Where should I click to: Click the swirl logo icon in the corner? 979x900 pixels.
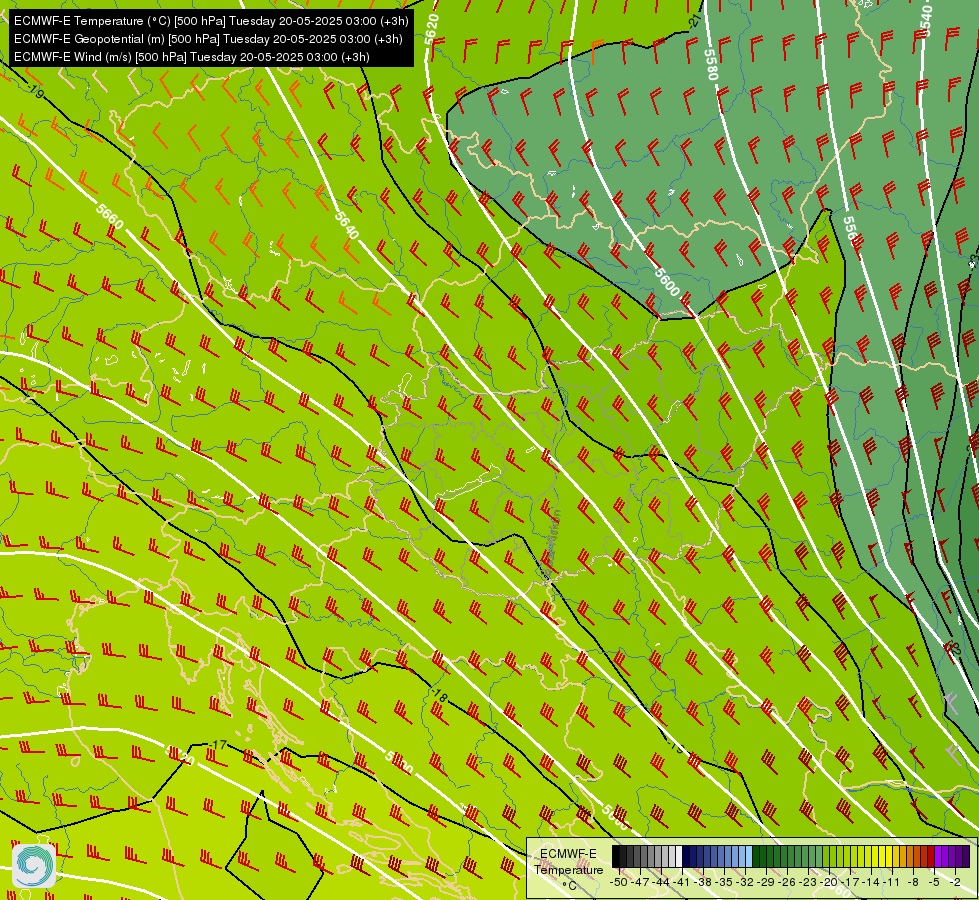(34, 866)
